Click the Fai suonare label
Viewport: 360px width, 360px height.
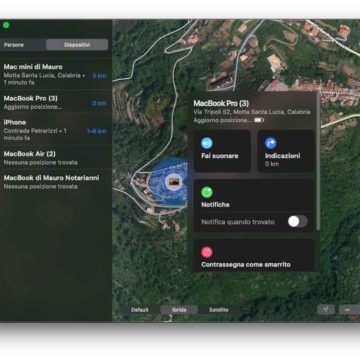pos(220,156)
